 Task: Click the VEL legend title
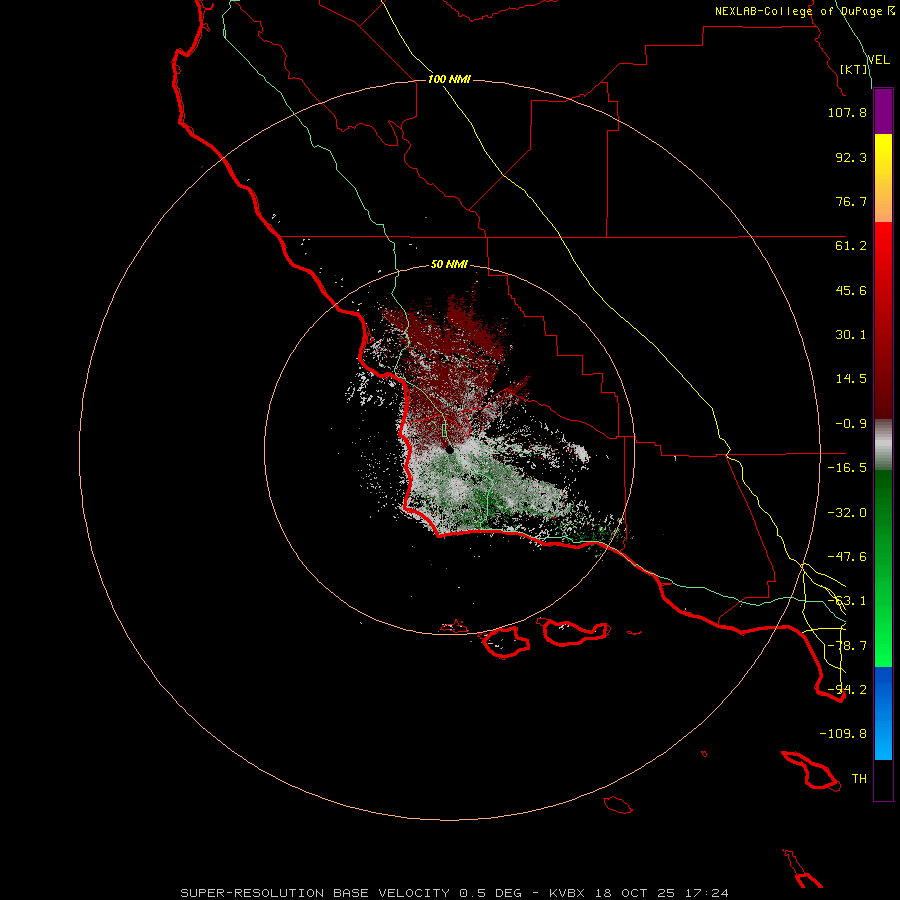878,60
